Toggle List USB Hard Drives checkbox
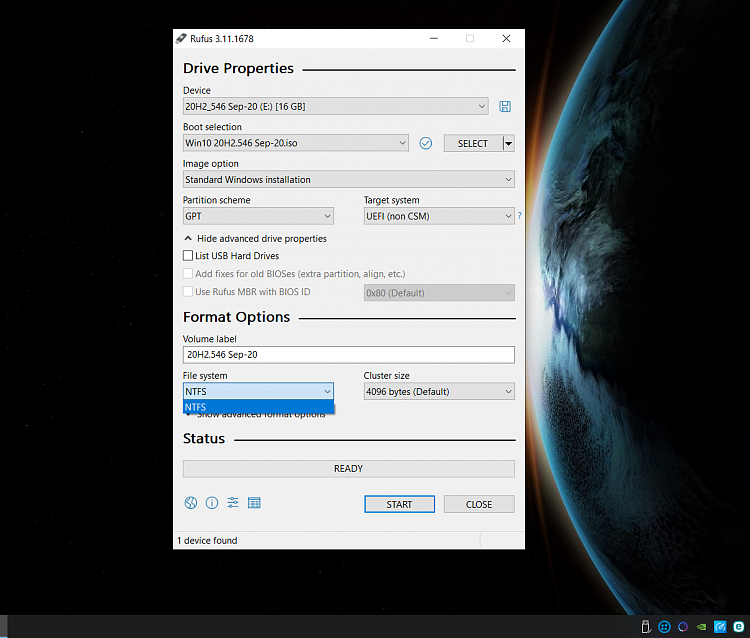750x638 pixels. (x=188, y=255)
